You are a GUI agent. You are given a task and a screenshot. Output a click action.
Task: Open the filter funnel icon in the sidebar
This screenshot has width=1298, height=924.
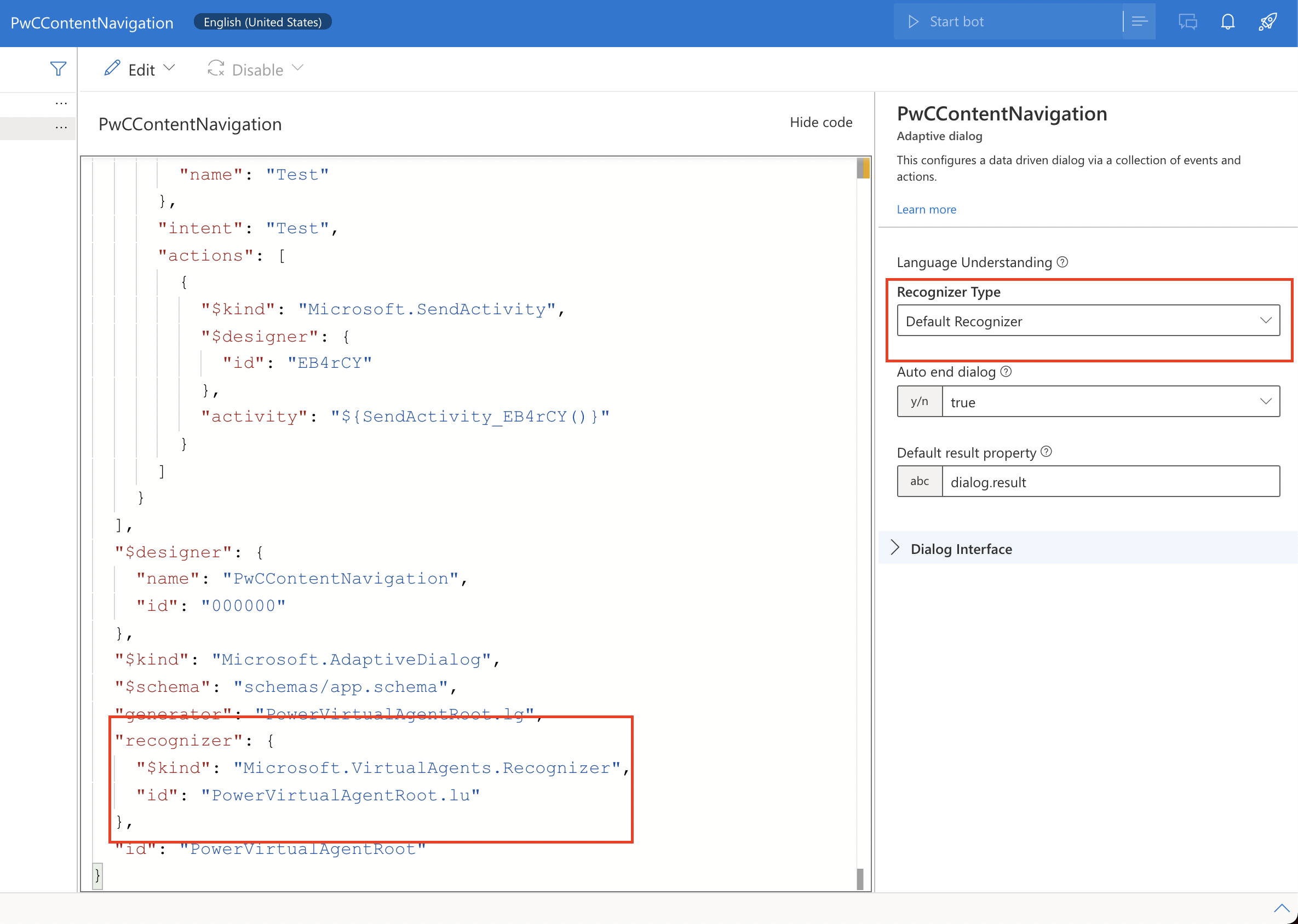[x=58, y=69]
